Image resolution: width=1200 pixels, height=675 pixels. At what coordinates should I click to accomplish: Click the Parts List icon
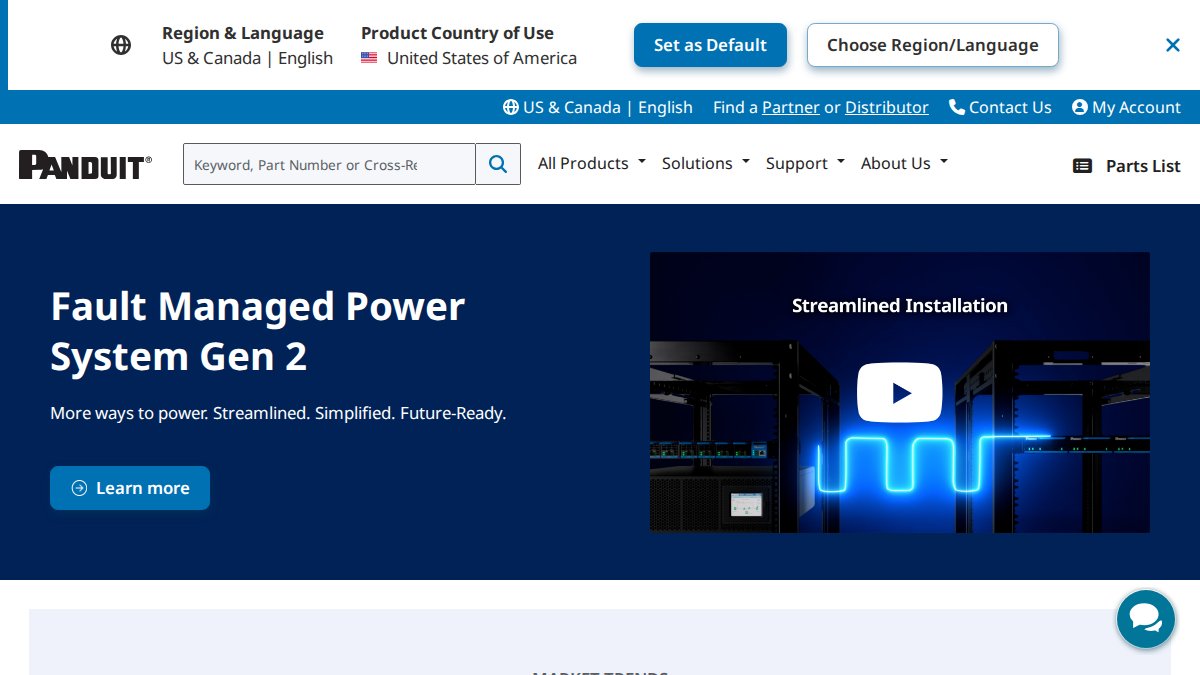click(1083, 166)
